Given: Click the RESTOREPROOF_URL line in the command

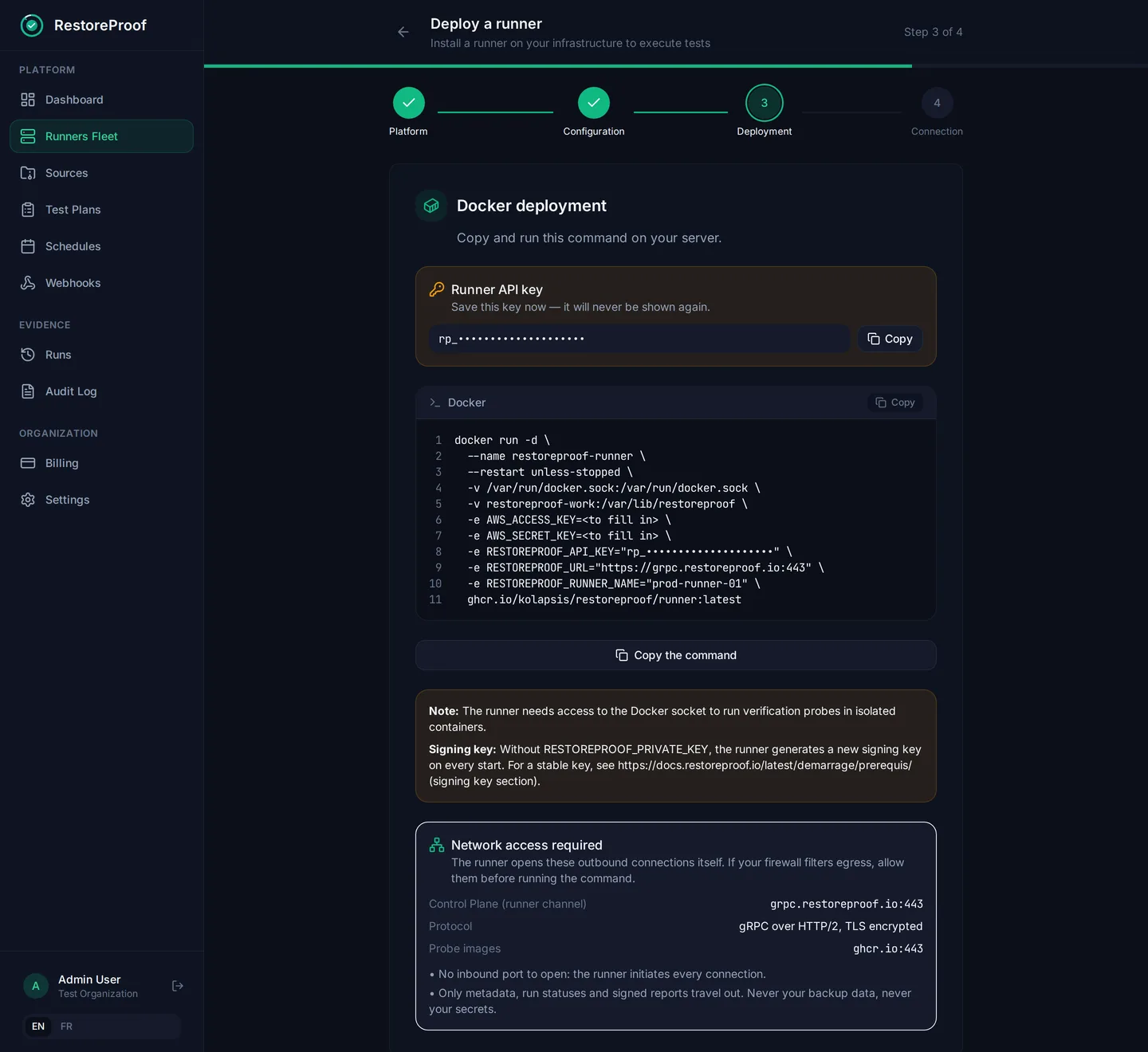Looking at the screenshot, I should pyautogui.click(x=646, y=567).
